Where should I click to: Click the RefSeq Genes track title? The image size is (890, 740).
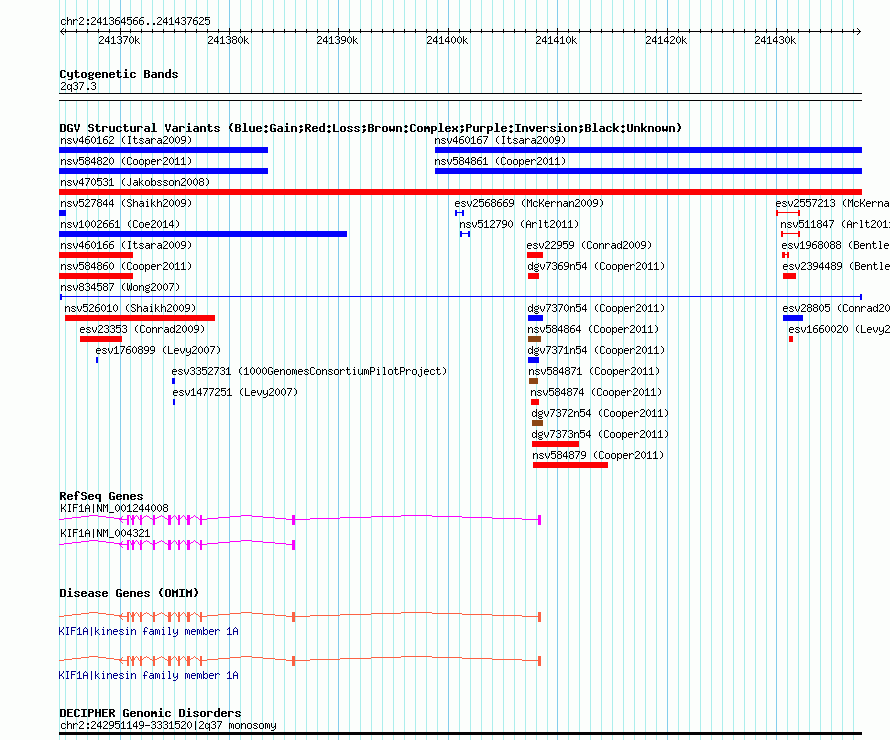click(101, 496)
